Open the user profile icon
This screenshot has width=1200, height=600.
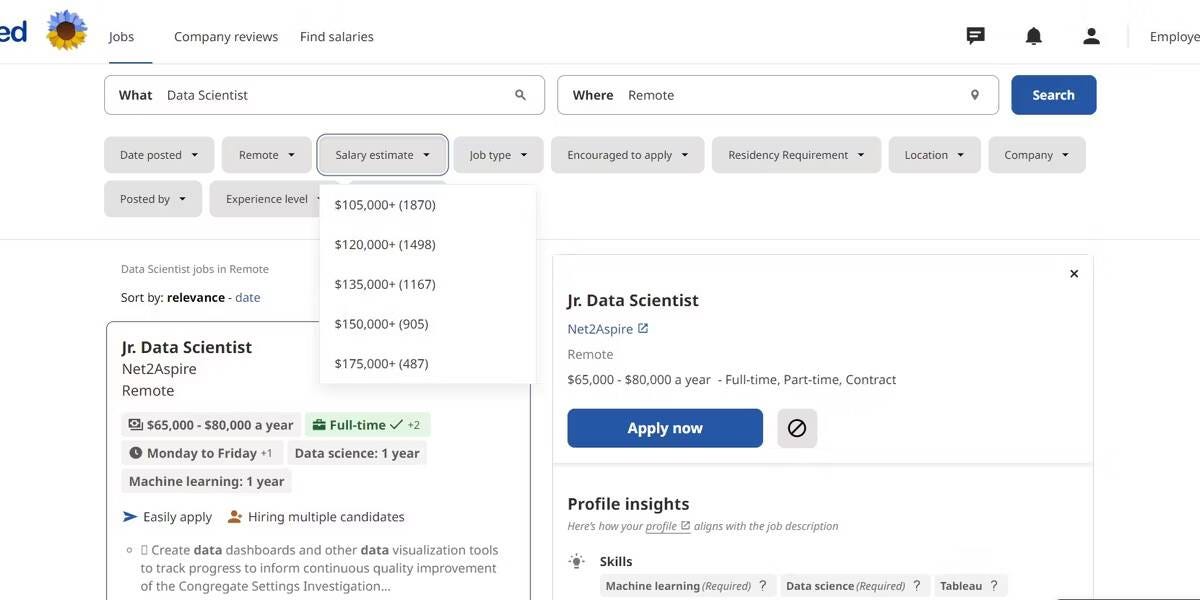click(x=1091, y=36)
